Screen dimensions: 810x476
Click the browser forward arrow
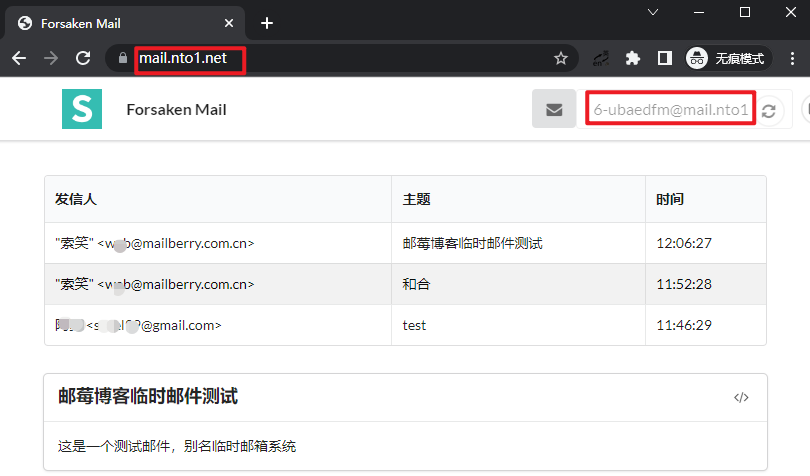pos(51,58)
